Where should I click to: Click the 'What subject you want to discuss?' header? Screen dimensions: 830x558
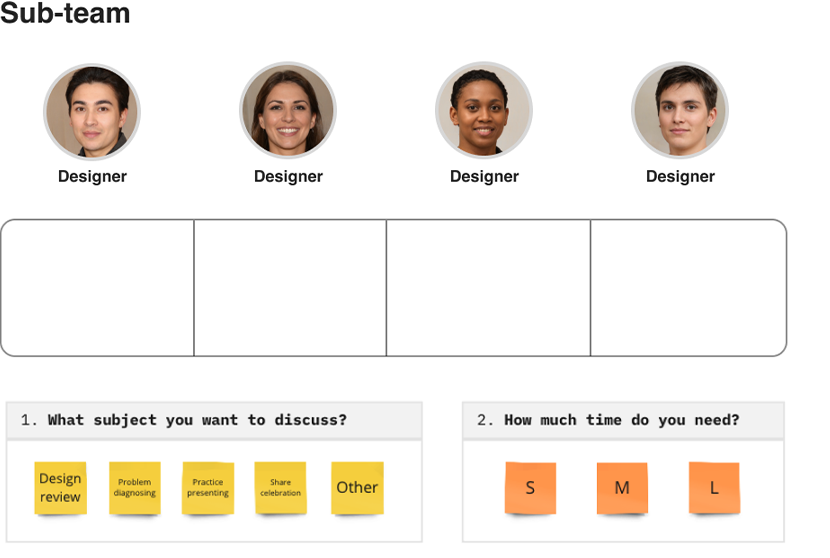[214, 420]
